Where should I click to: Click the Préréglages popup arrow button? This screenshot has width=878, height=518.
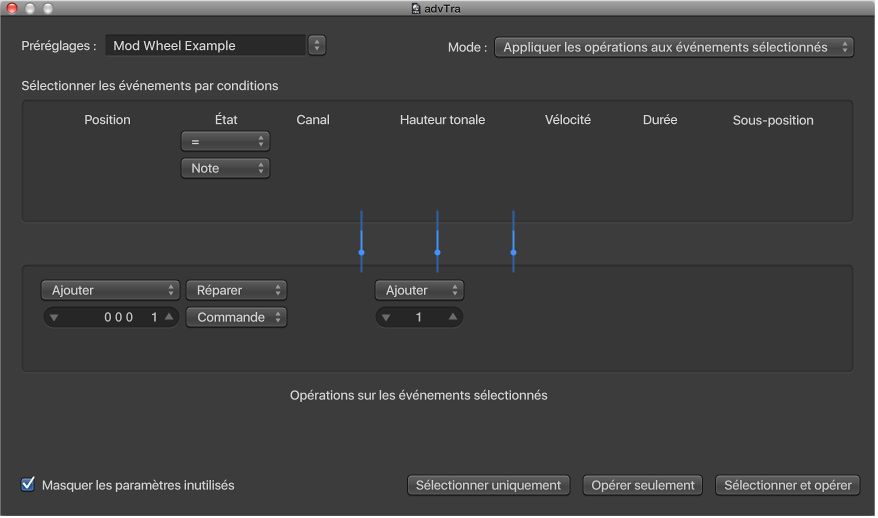317,45
